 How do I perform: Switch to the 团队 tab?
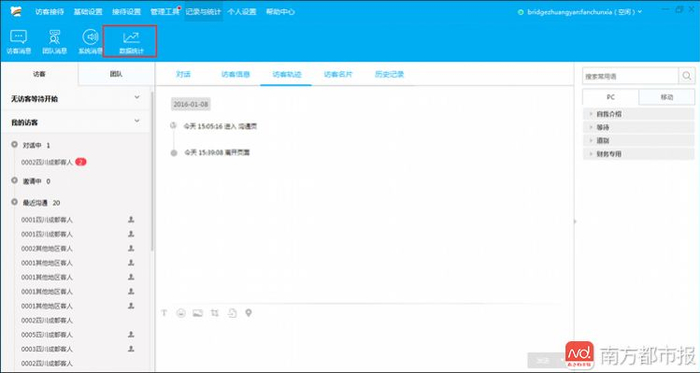coord(116,74)
